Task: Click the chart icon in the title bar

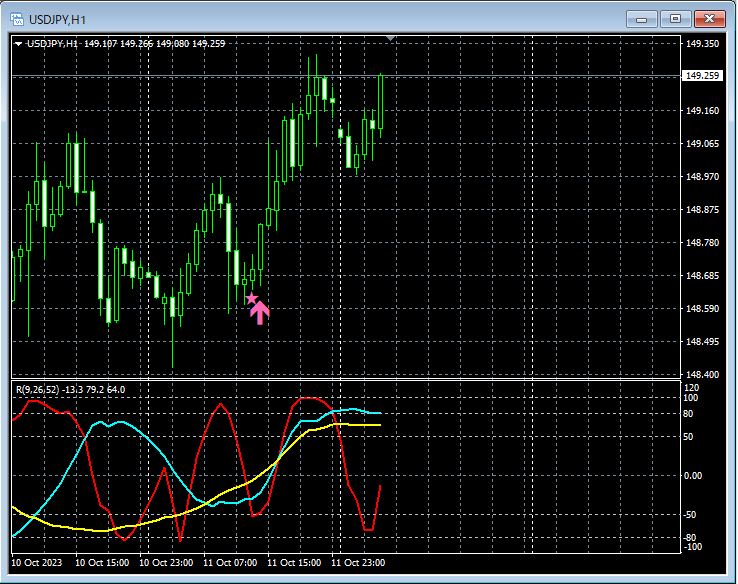Action: (17, 19)
